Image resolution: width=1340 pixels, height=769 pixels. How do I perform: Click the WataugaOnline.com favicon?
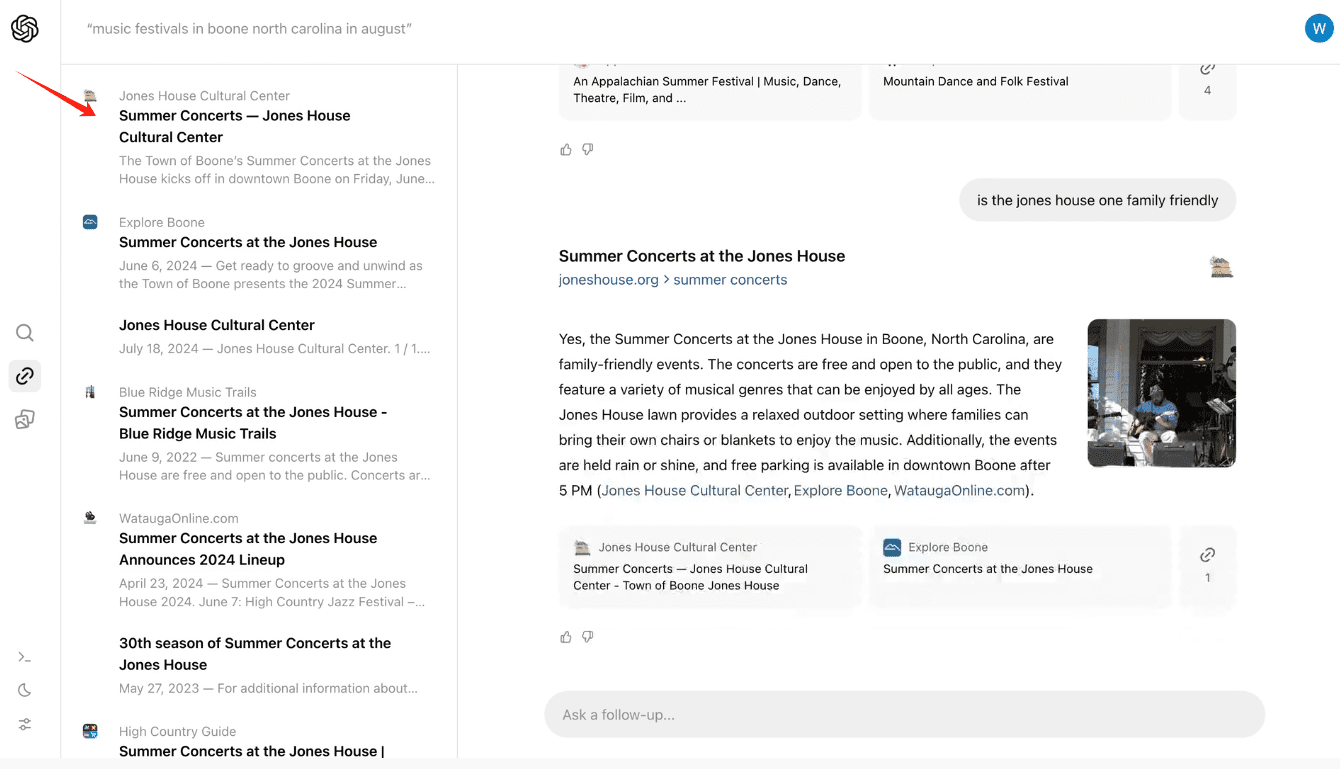coord(90,518)
